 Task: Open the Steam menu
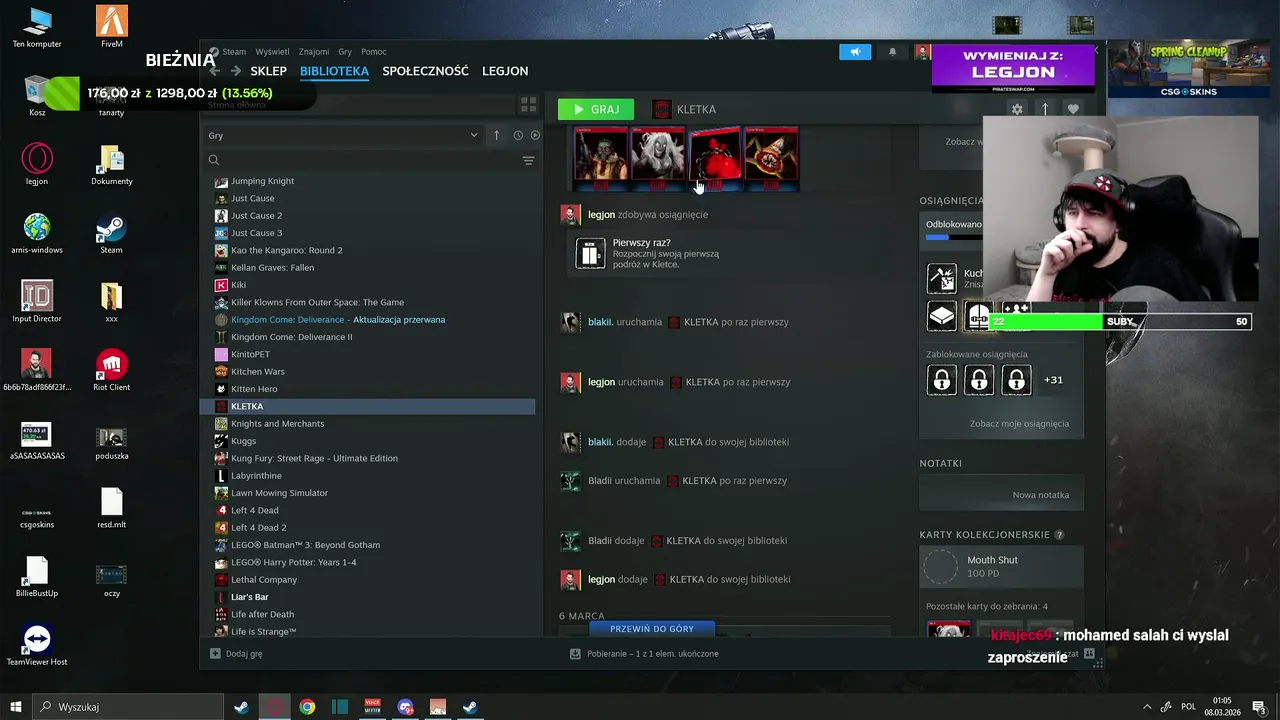coord(234,52)
